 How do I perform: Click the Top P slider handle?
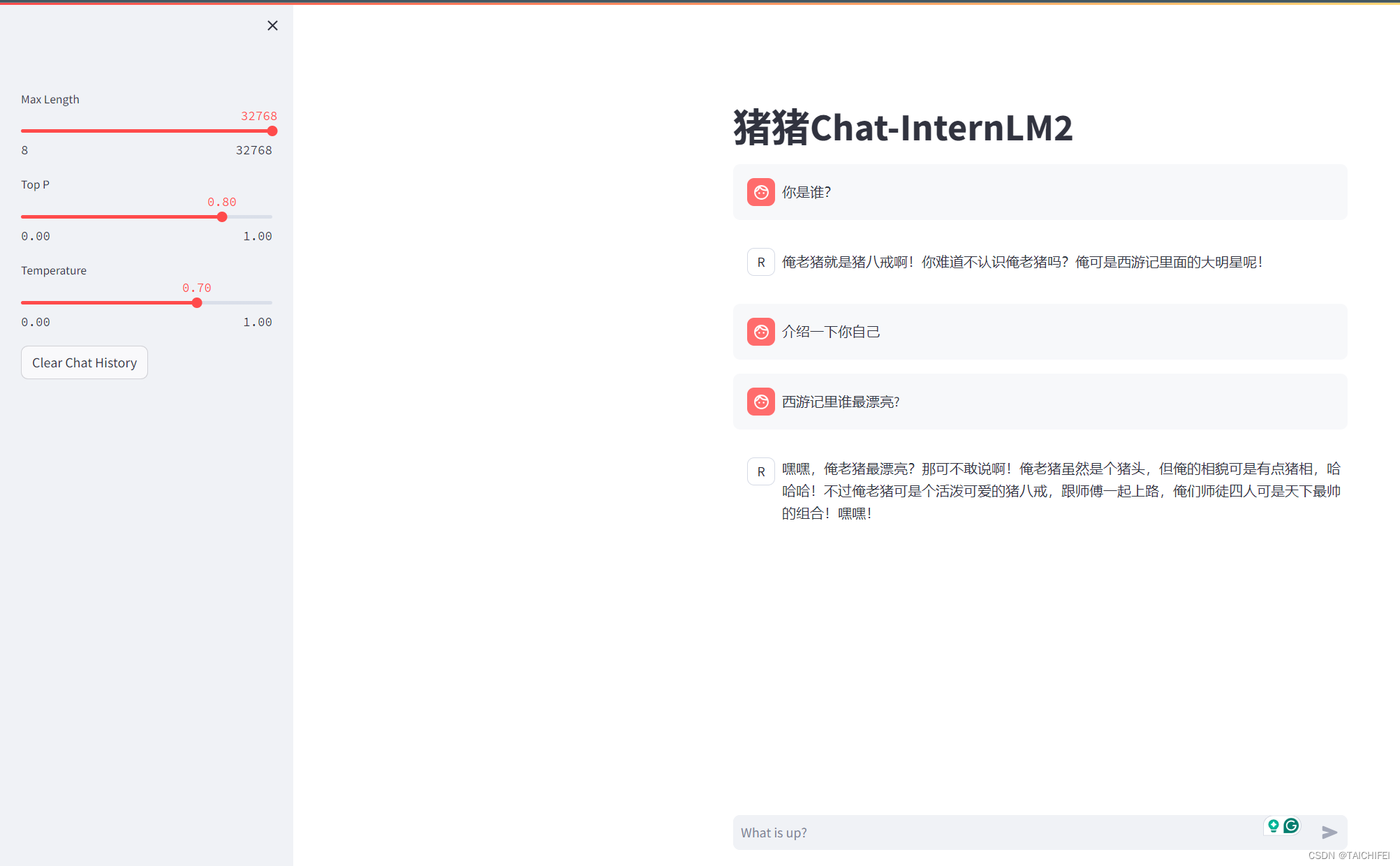tap(222, 216)
